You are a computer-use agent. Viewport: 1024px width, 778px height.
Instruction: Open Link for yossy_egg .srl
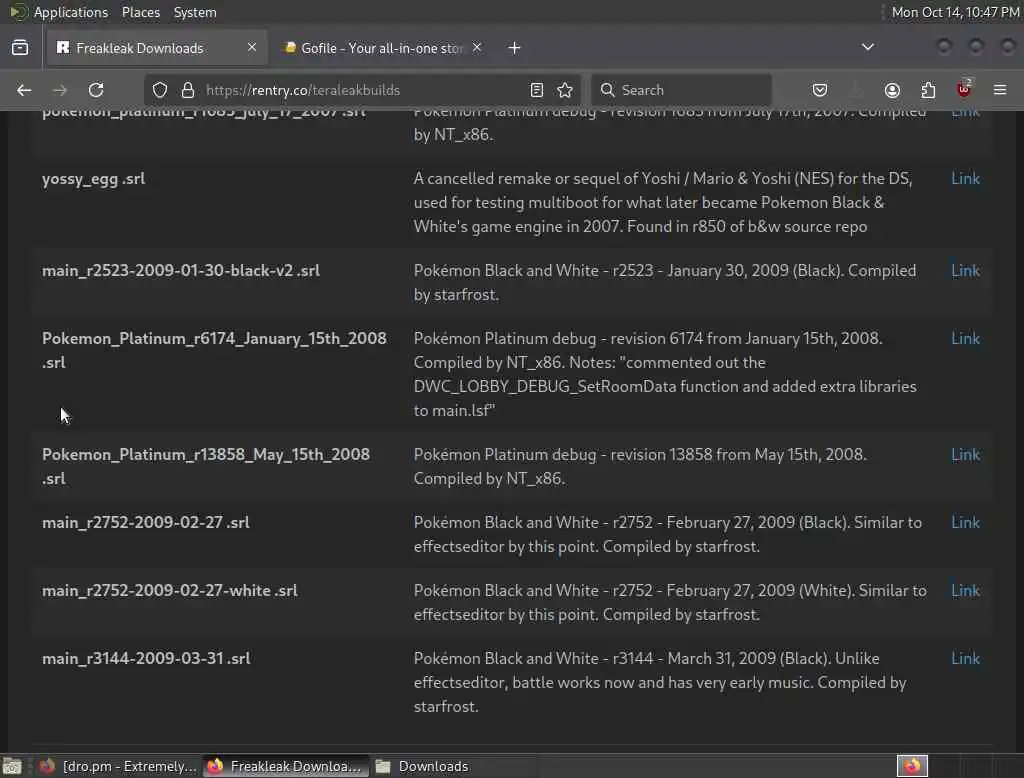(x=965, y=178)
